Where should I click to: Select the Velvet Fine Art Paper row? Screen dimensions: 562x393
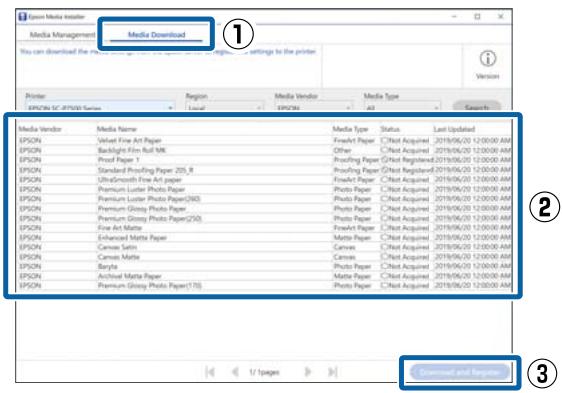[265, 140]
